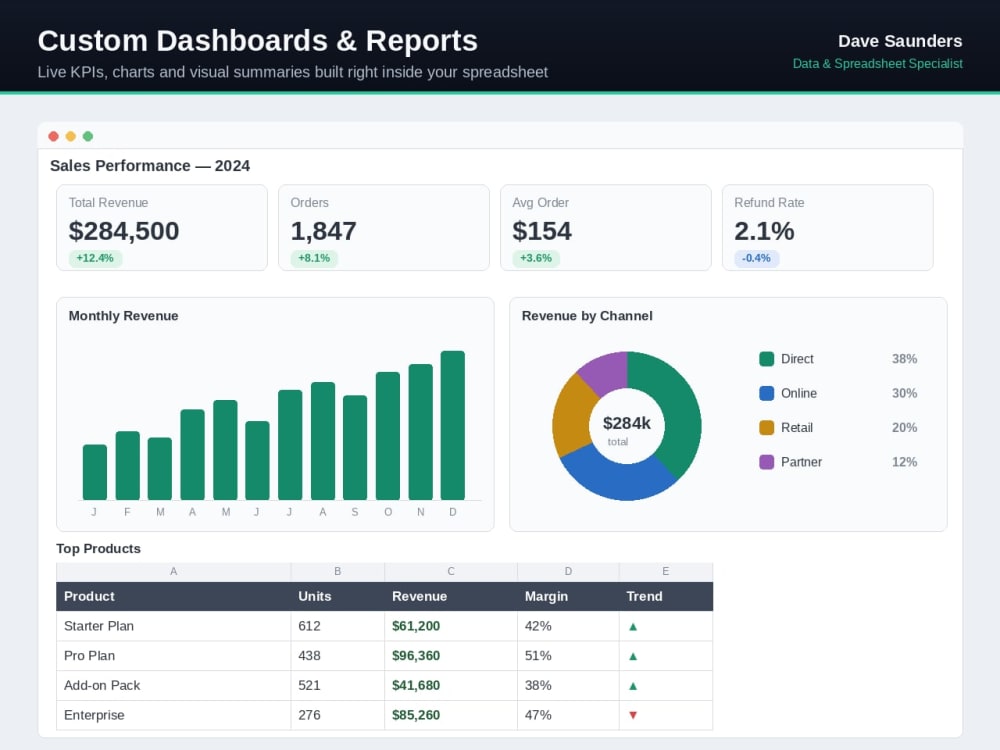
Task: Click the 47% margin cell
Action: pos(568,715)
